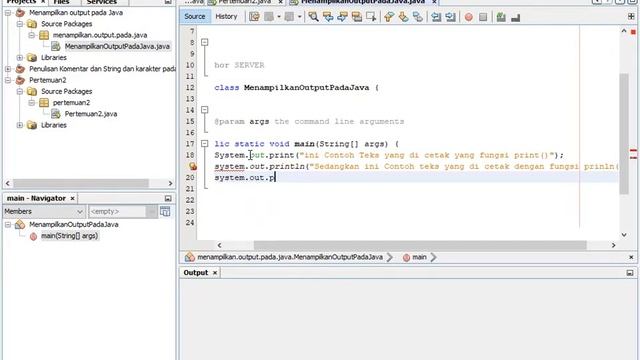
Task: Open the Members dropdown in Navigator
Action: click(44, 211)
